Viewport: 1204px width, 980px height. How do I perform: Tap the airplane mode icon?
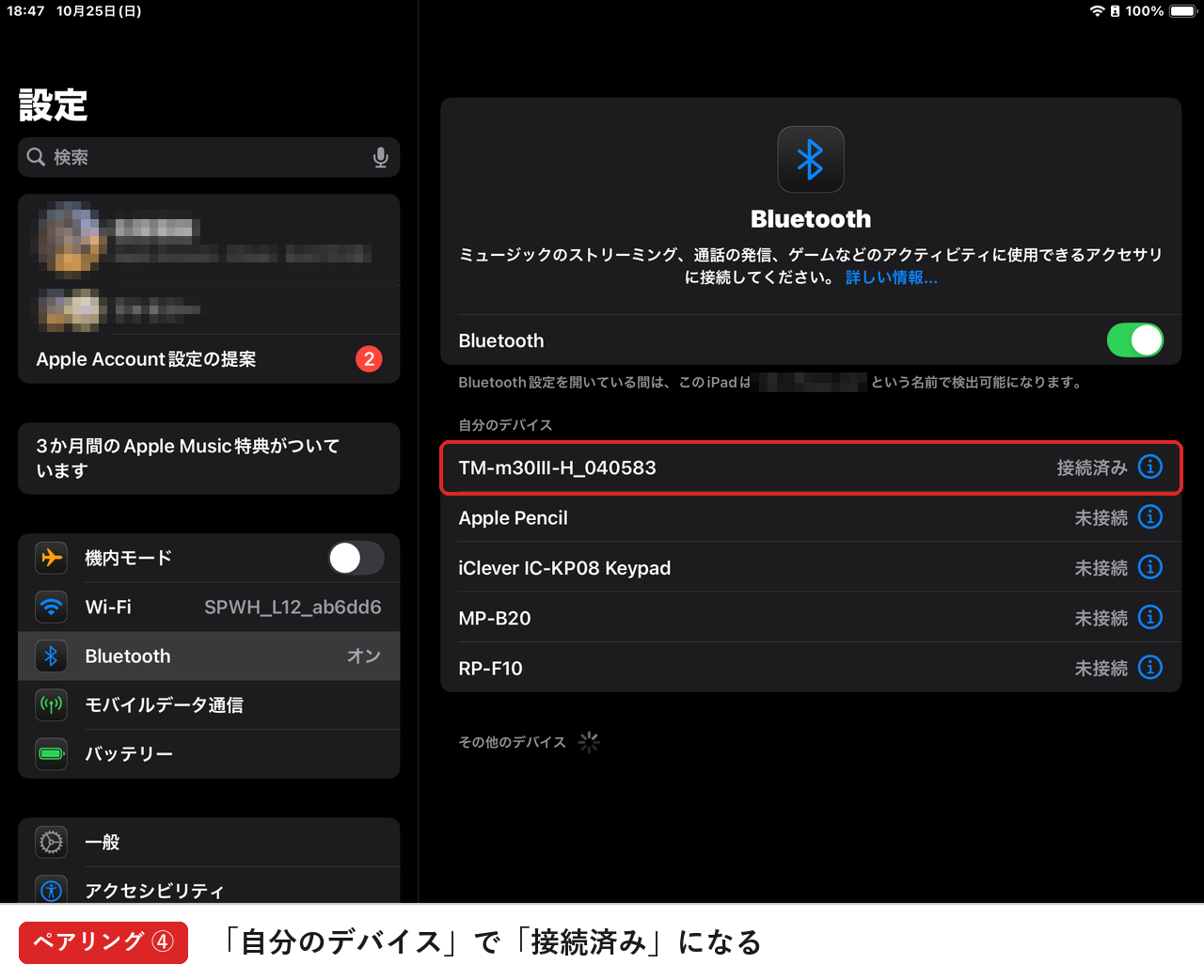click(52, 558)
